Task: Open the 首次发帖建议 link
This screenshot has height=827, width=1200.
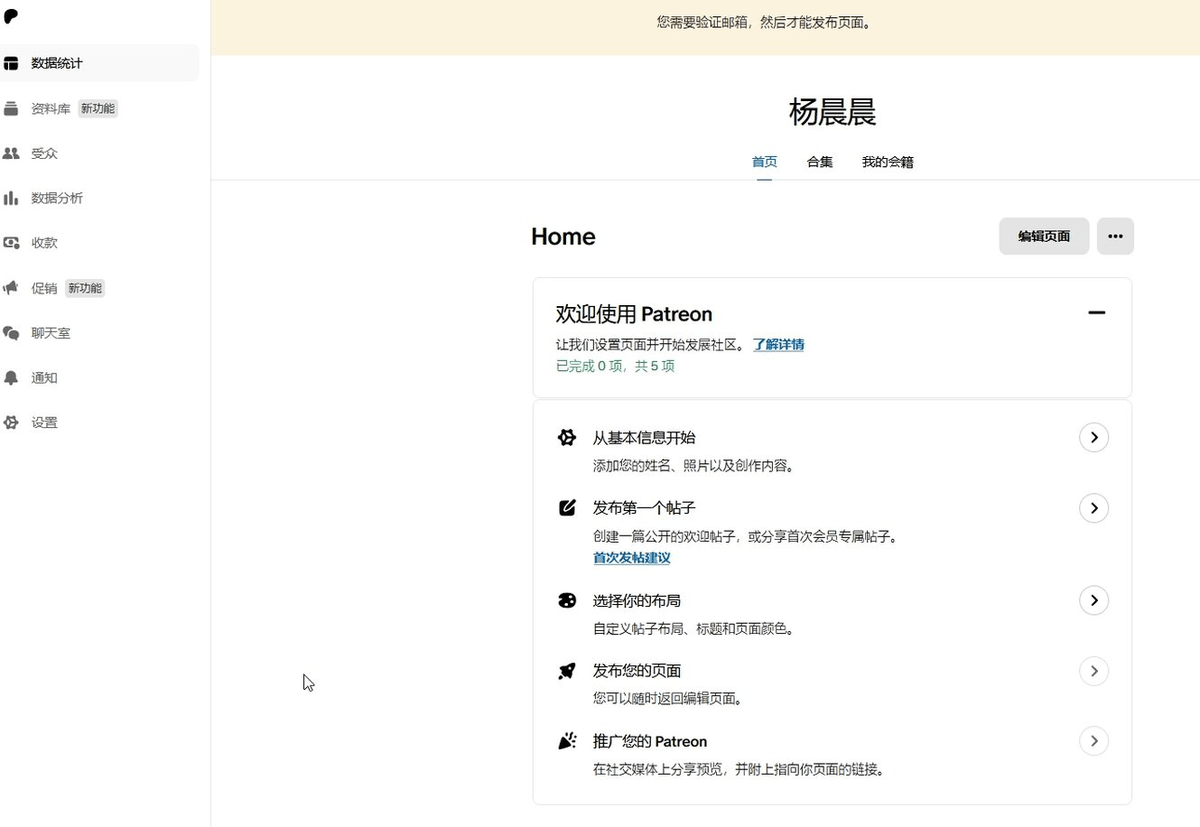Action: (x=632, y=558)
